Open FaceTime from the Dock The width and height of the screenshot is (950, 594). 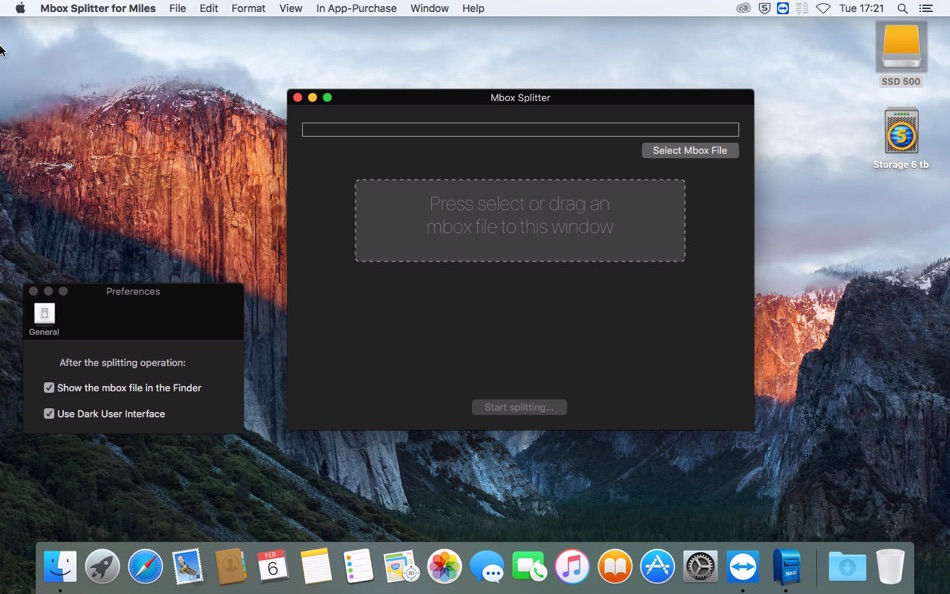(529, 566)
